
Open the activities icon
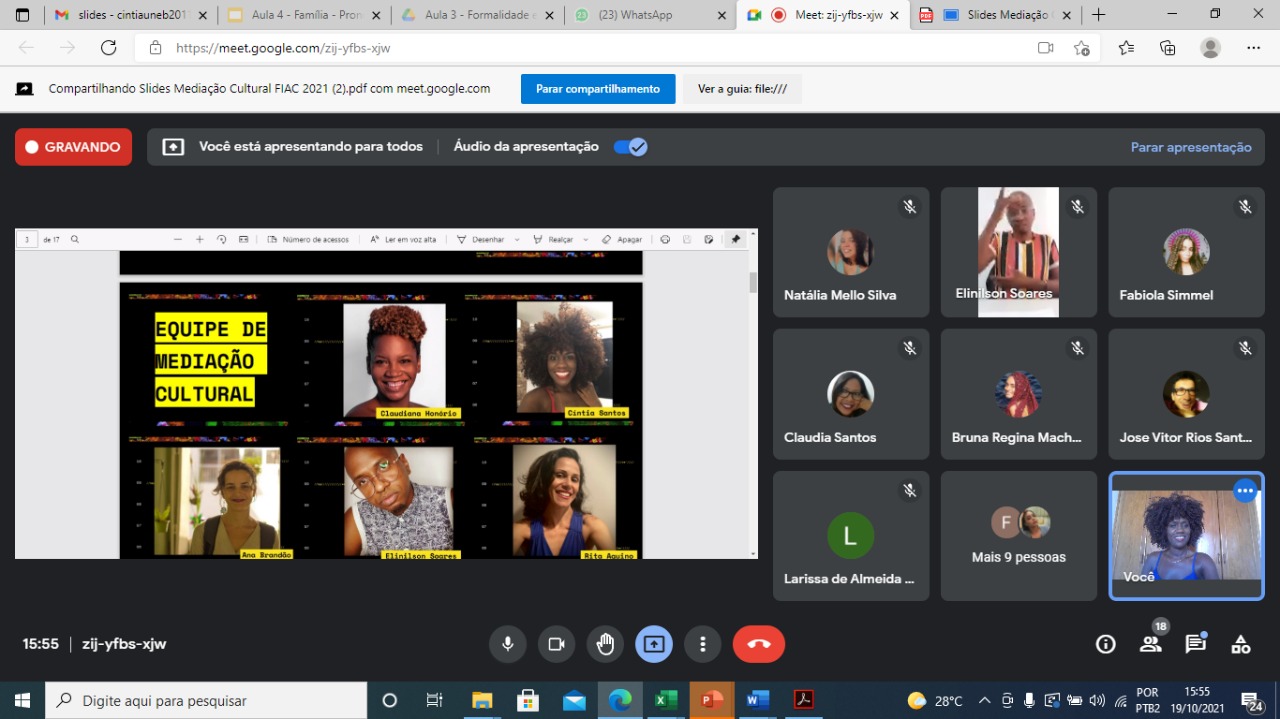[x=1240, y=644]
